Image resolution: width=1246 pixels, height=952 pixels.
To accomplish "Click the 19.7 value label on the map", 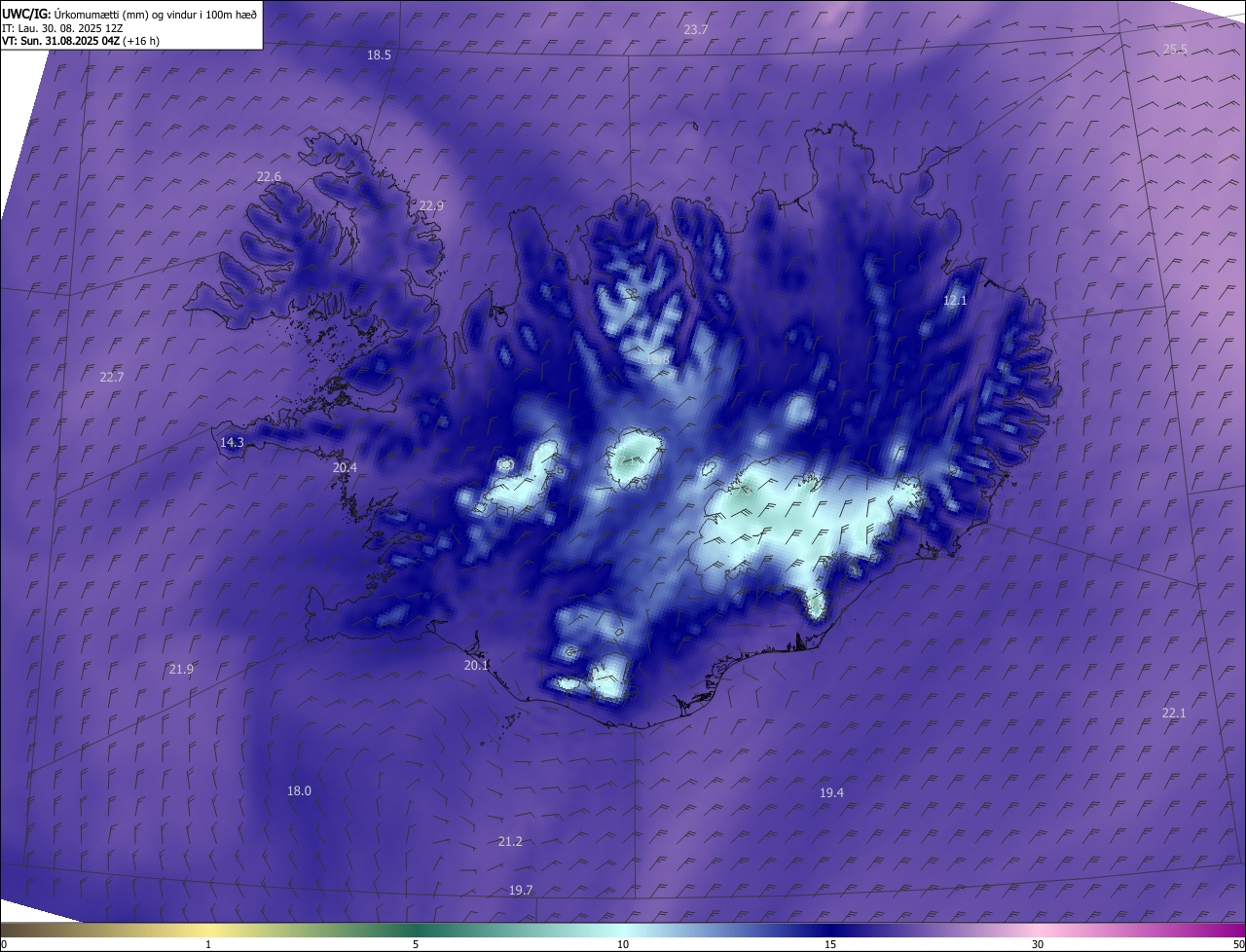I will pyautogui.click(x=521, y=891).
